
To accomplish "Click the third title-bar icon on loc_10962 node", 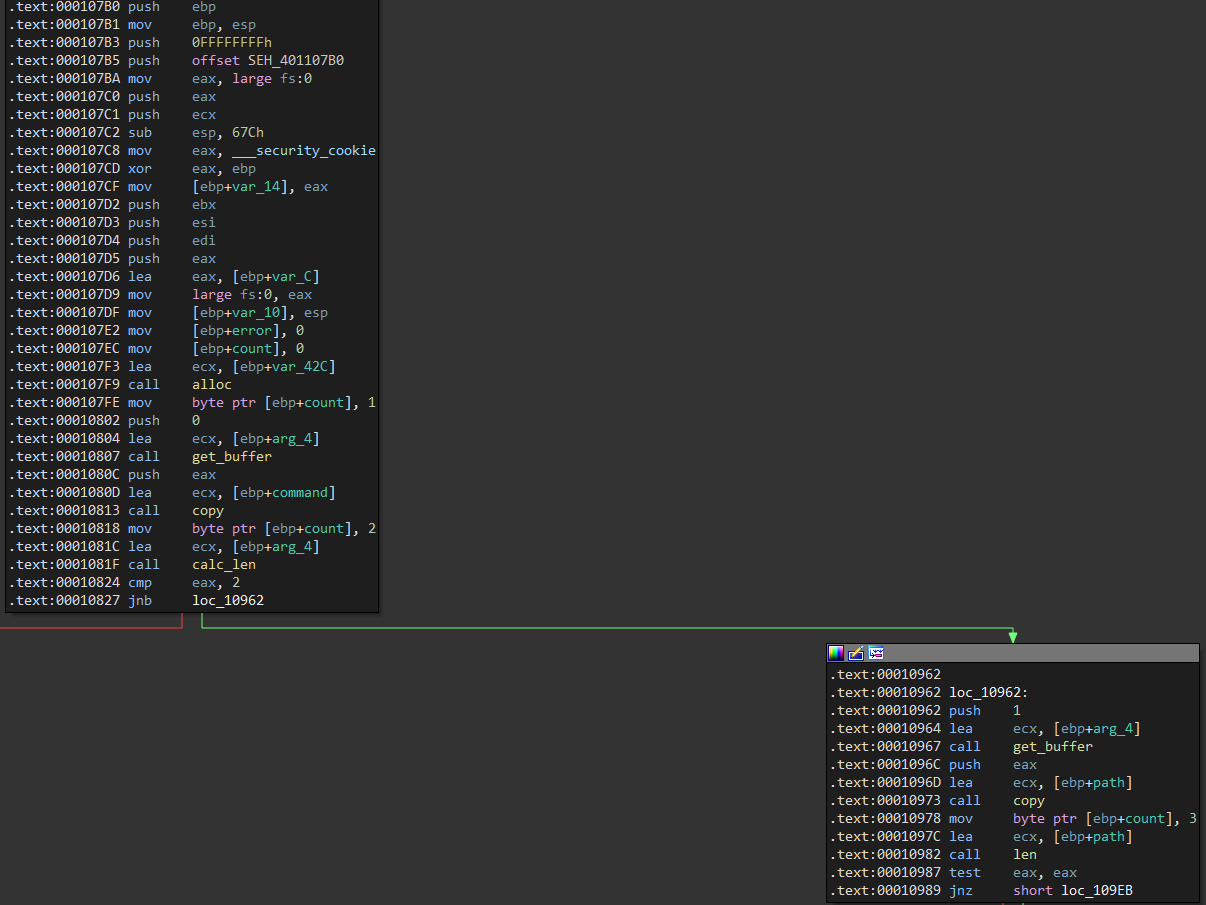I will click(x=876, y=653).
